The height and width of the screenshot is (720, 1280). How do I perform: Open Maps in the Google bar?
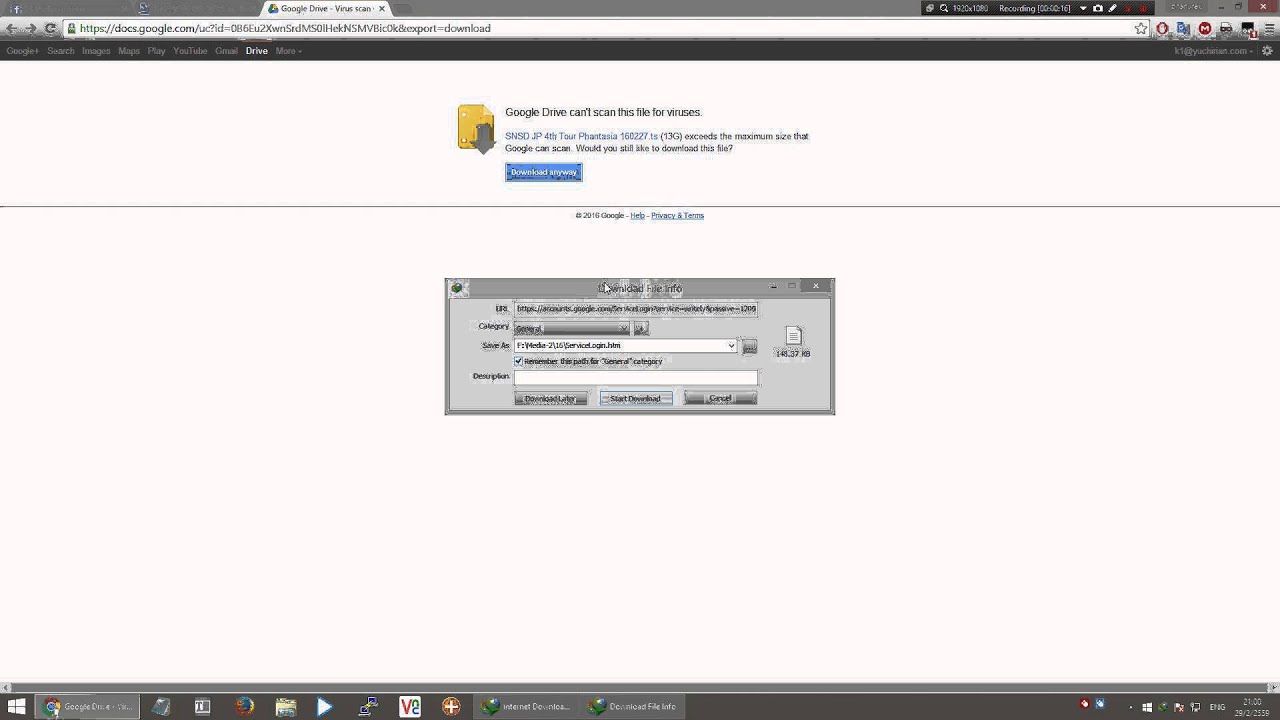[129, 51]
